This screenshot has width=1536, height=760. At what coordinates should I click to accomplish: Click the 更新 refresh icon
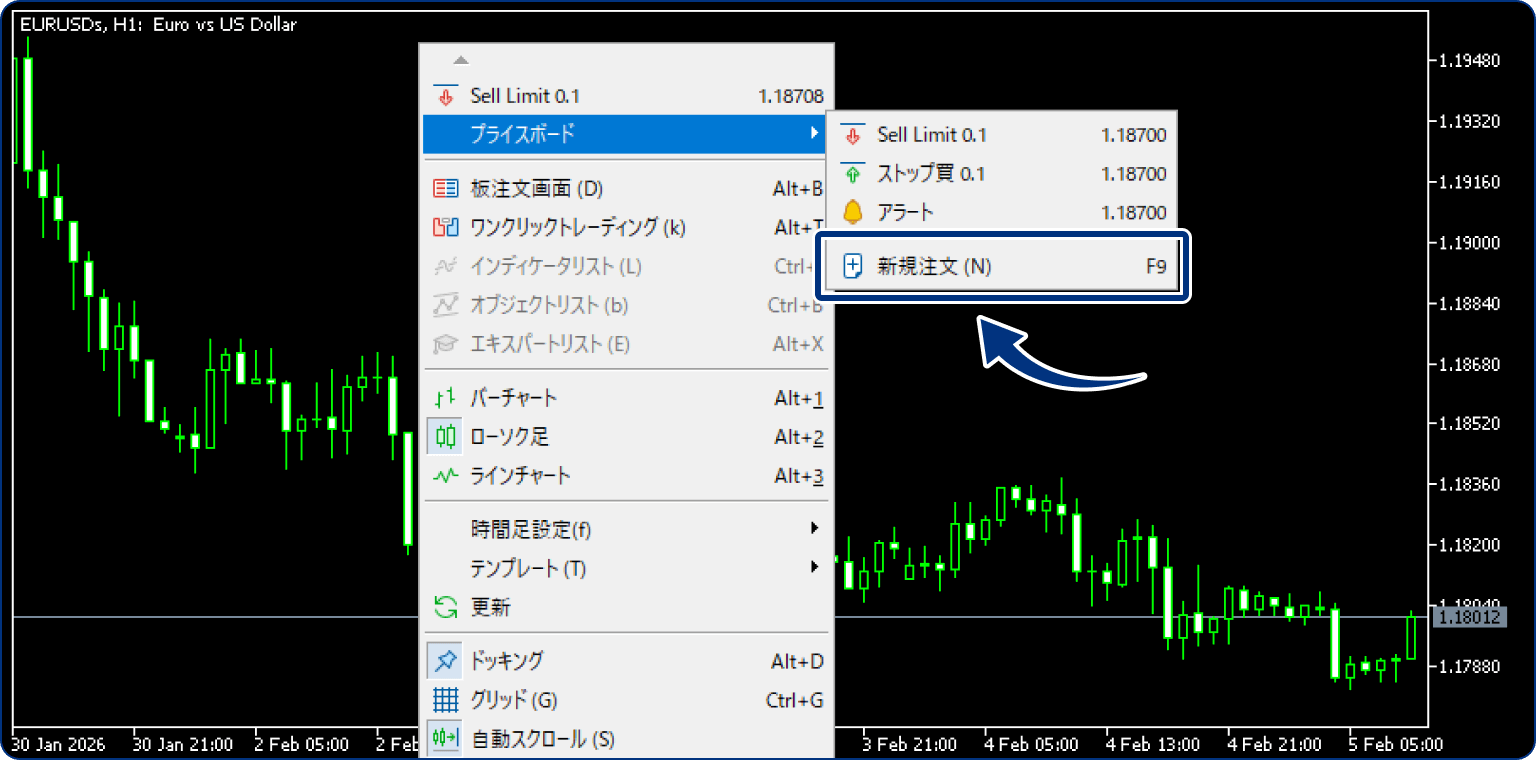(x=446, y=607)
